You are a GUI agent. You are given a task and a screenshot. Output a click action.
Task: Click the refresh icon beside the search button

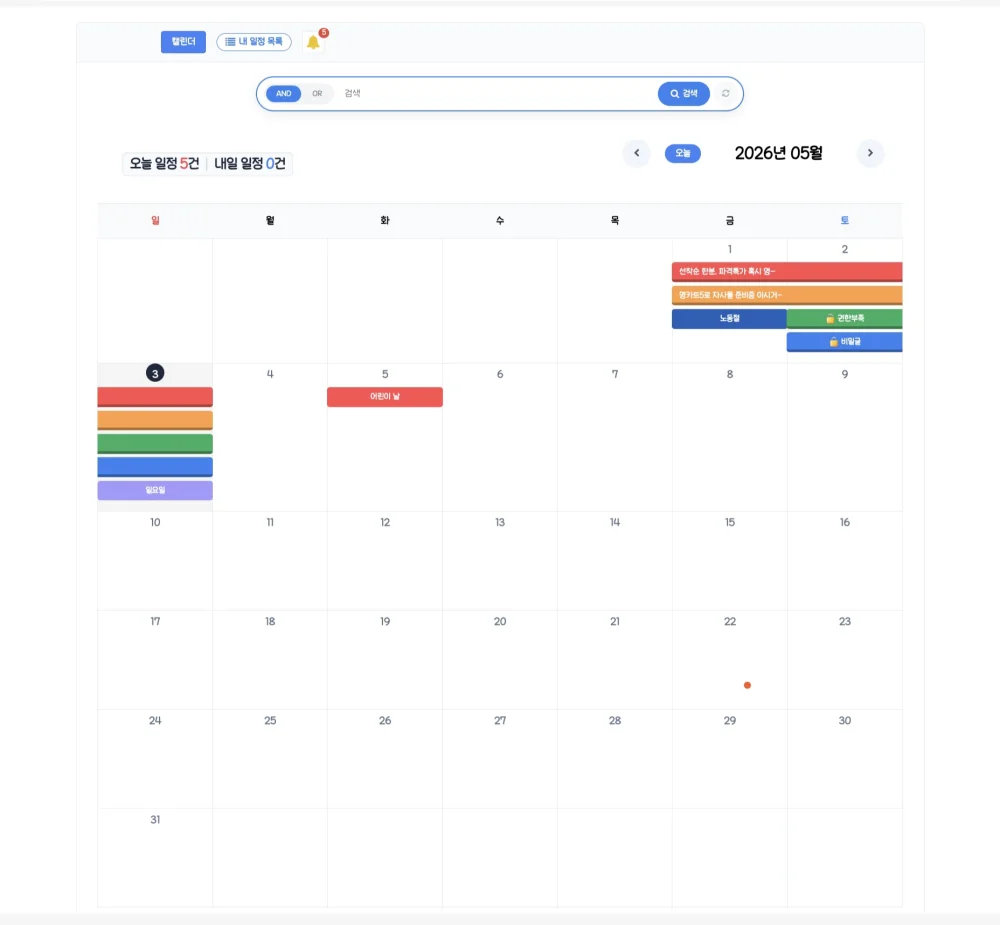click(726, 94)
